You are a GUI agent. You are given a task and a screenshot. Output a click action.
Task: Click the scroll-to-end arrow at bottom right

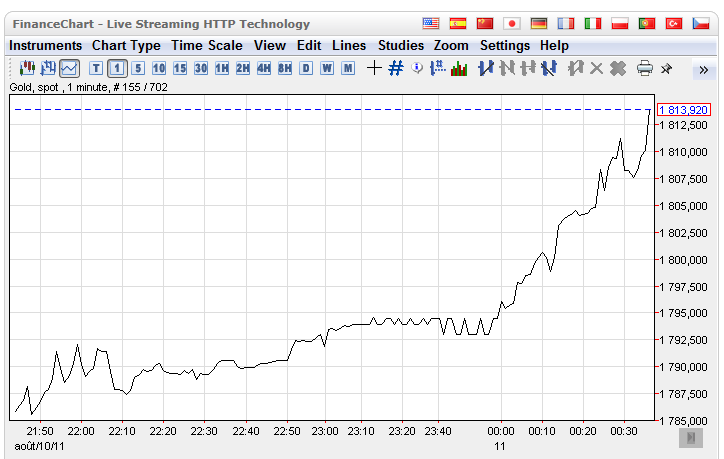coord(690,436)
